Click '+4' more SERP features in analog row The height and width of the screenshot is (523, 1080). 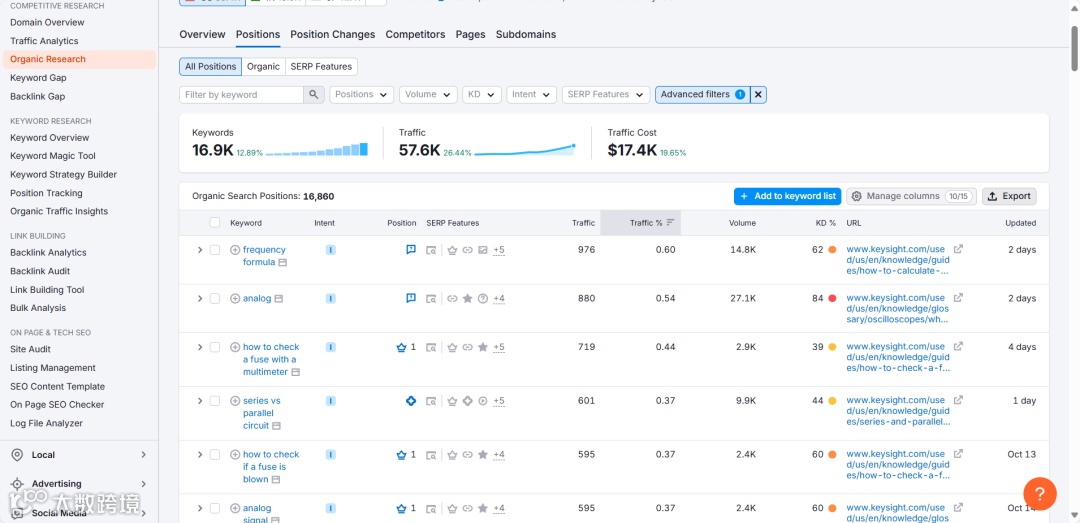coord(499,298)
